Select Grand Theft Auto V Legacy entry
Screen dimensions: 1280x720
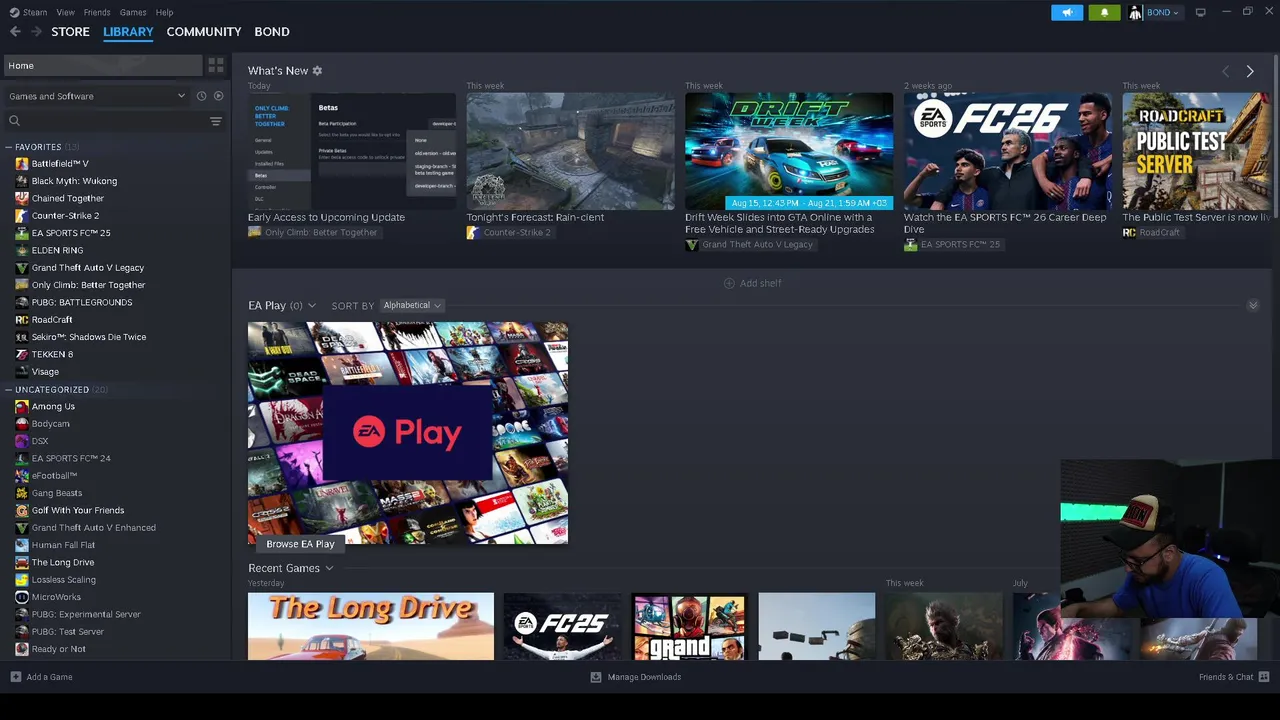pos(88,268)
